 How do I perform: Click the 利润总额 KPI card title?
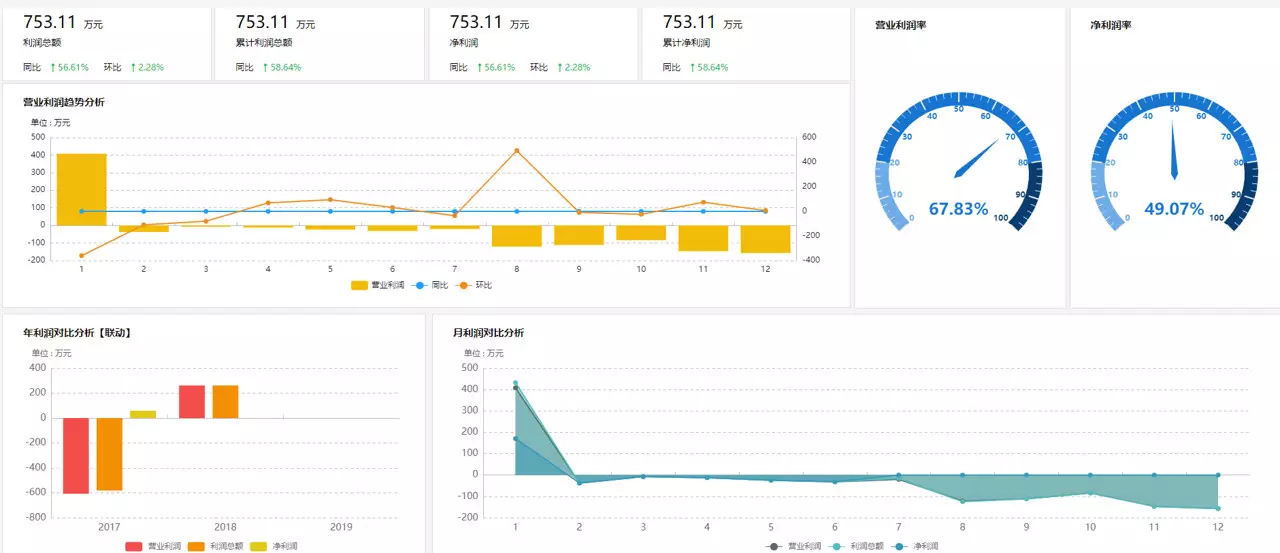pos(42,43)
